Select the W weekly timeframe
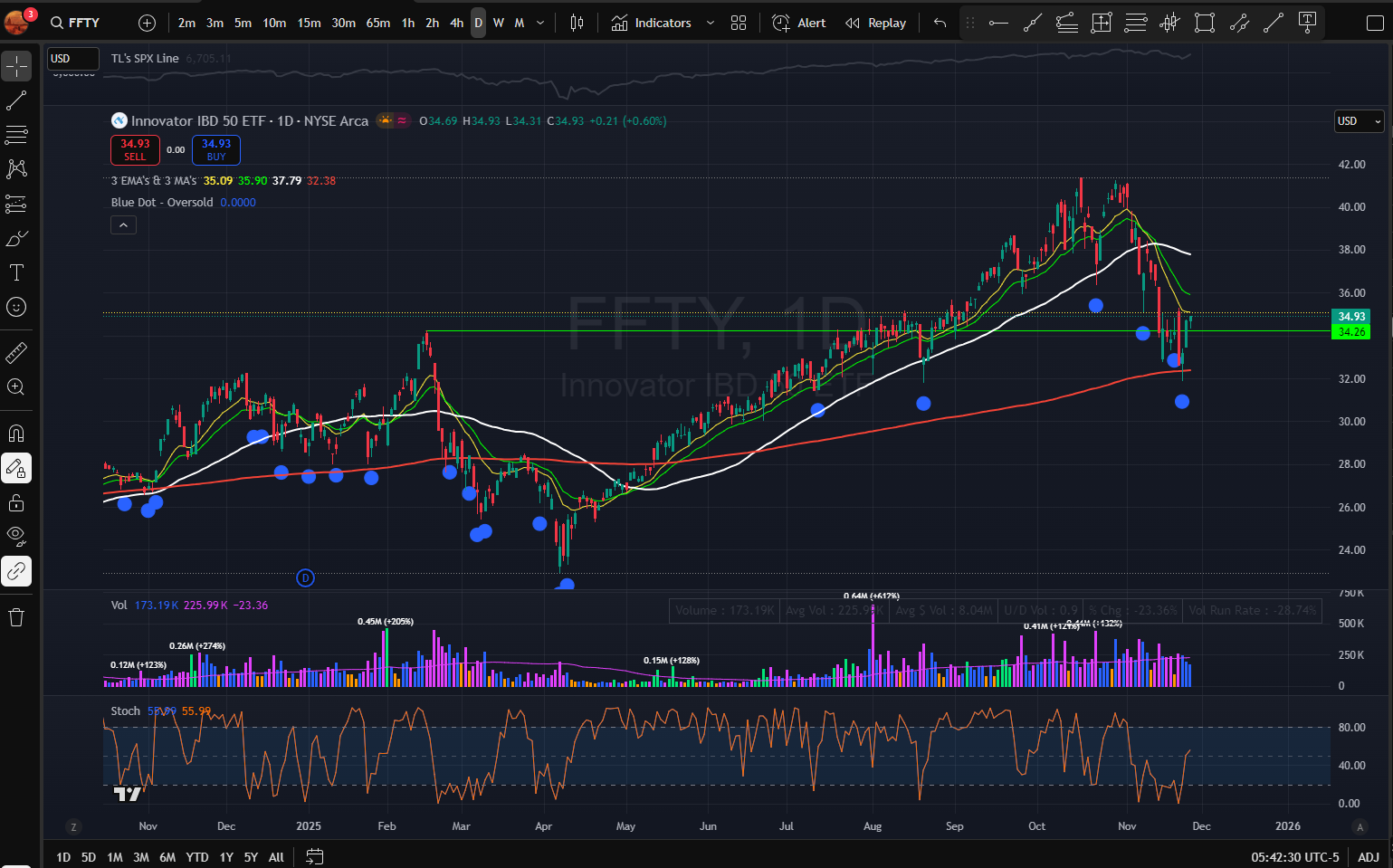This screenshot has width=1393, height=868. pyautogui.click(x=499, y=23)
